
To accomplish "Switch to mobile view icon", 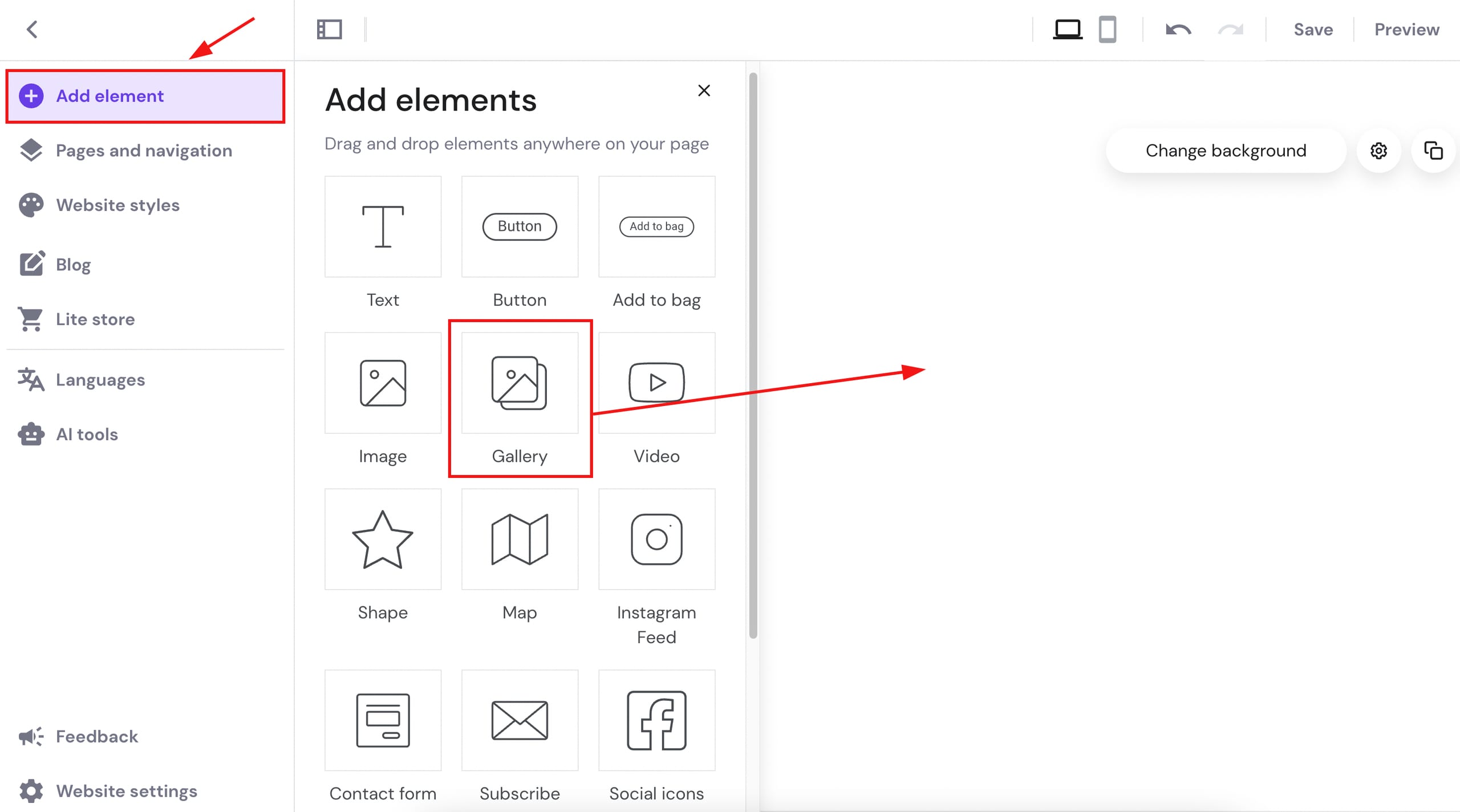I will [1107, 30].
